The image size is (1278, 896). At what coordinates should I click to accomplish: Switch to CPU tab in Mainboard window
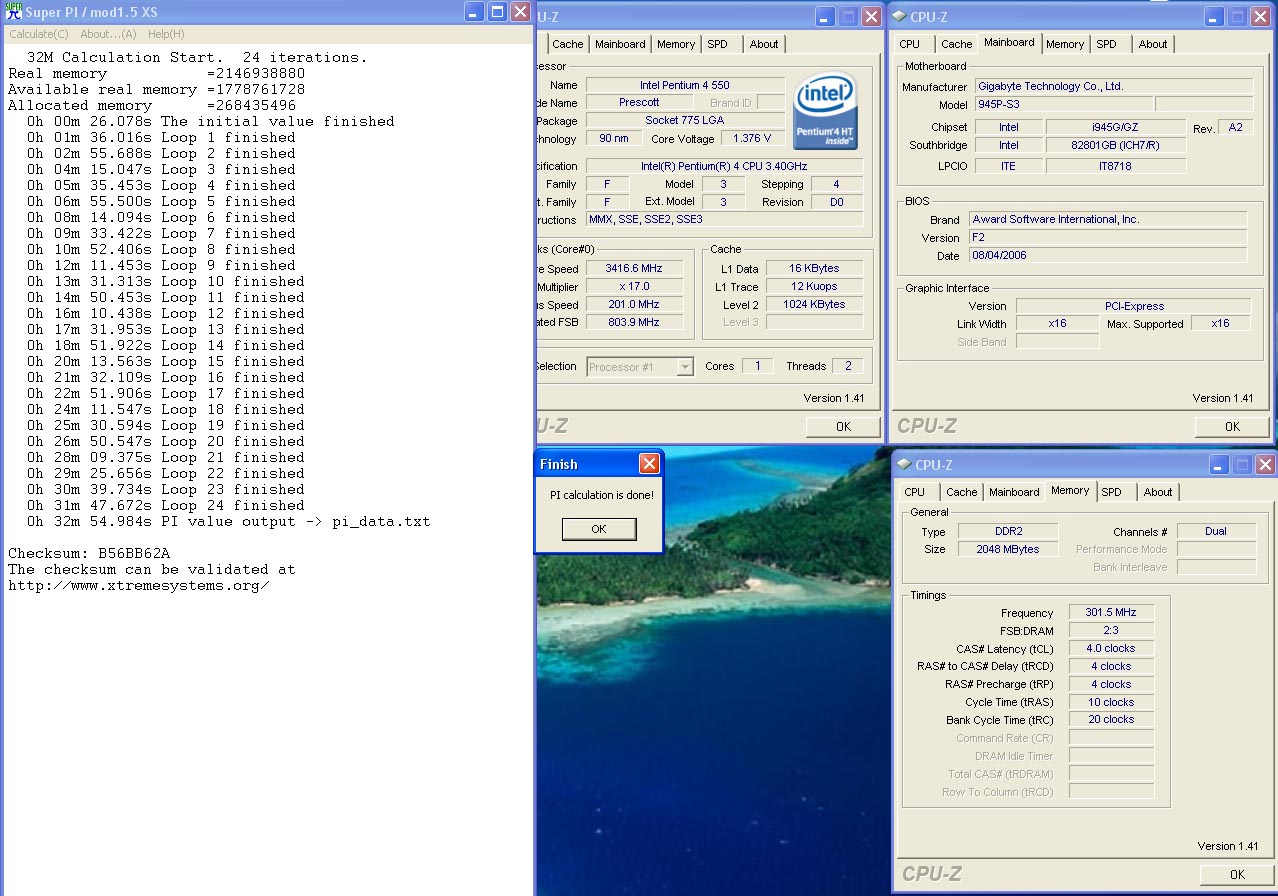pos(910,44)
